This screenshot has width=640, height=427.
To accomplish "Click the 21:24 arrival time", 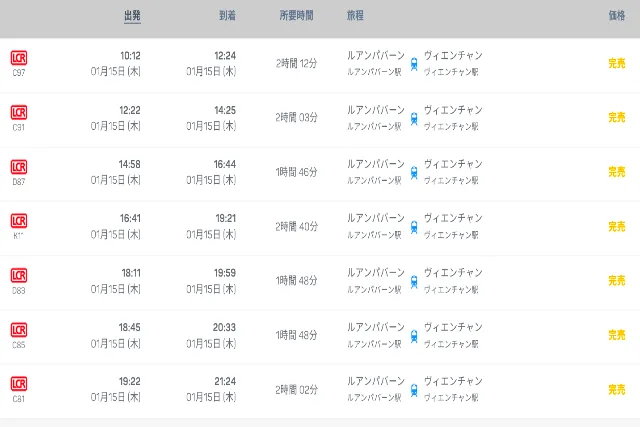I will tap(225, 382).
